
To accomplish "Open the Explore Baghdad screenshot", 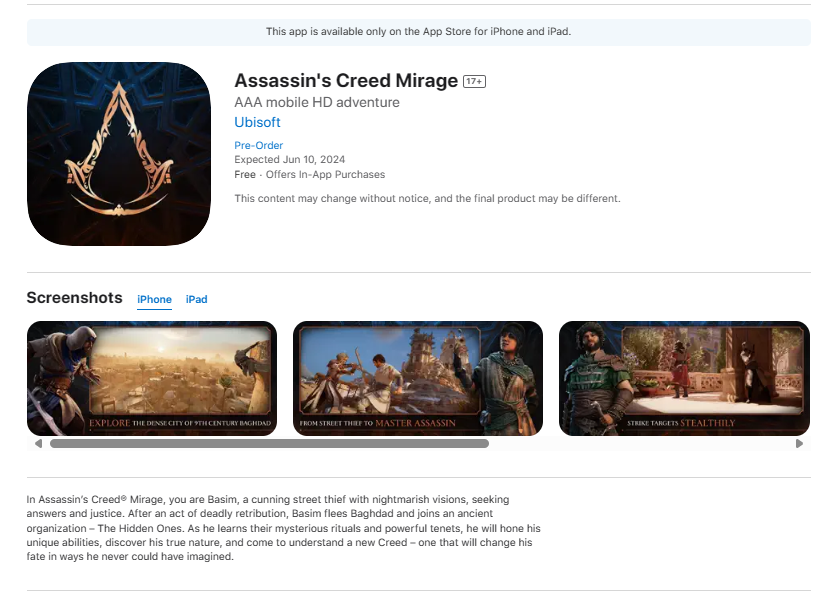I will coord(152,378).
